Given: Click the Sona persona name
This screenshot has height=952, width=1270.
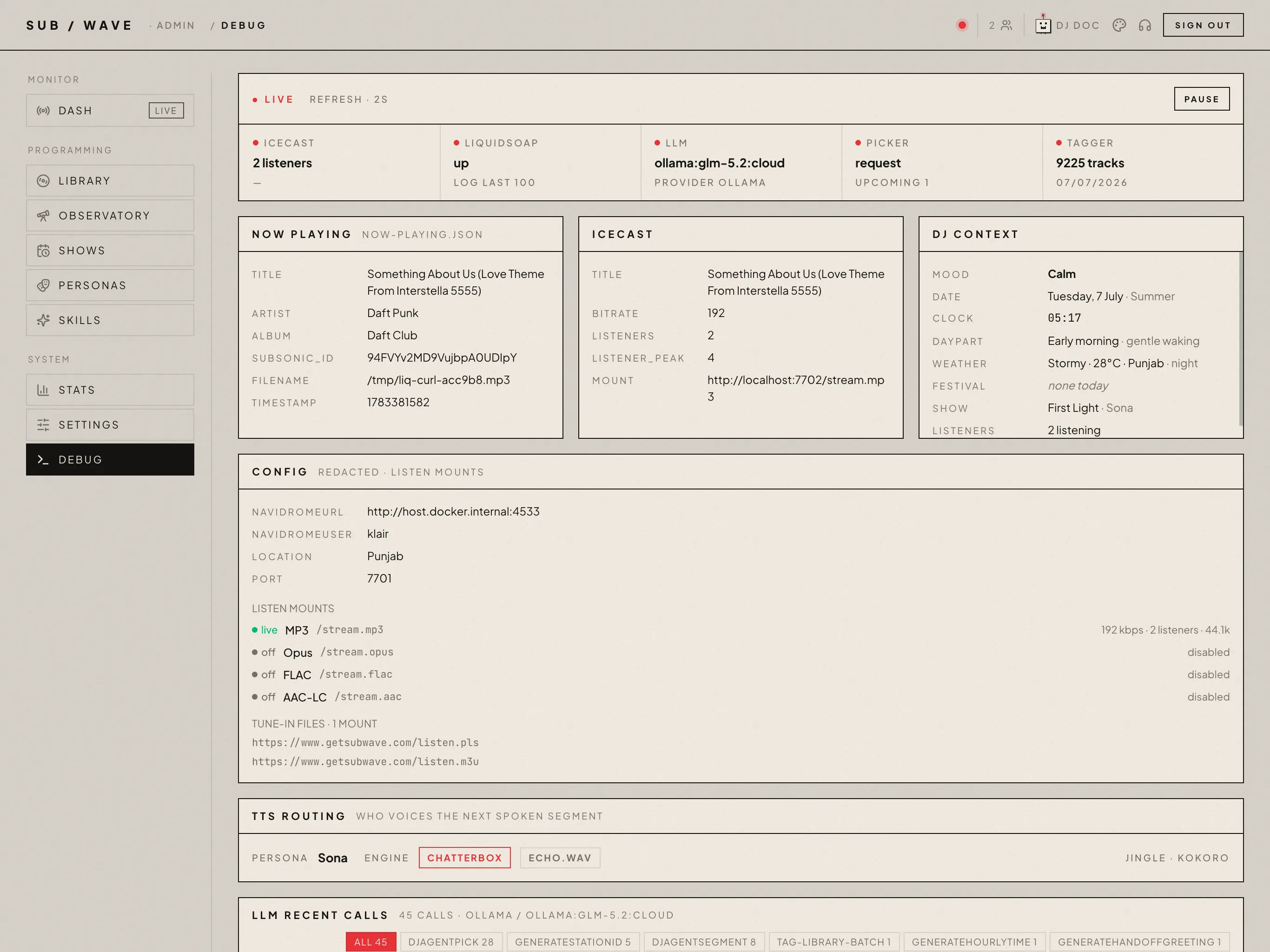Looking at the screenshot, I should click(333, 858).
